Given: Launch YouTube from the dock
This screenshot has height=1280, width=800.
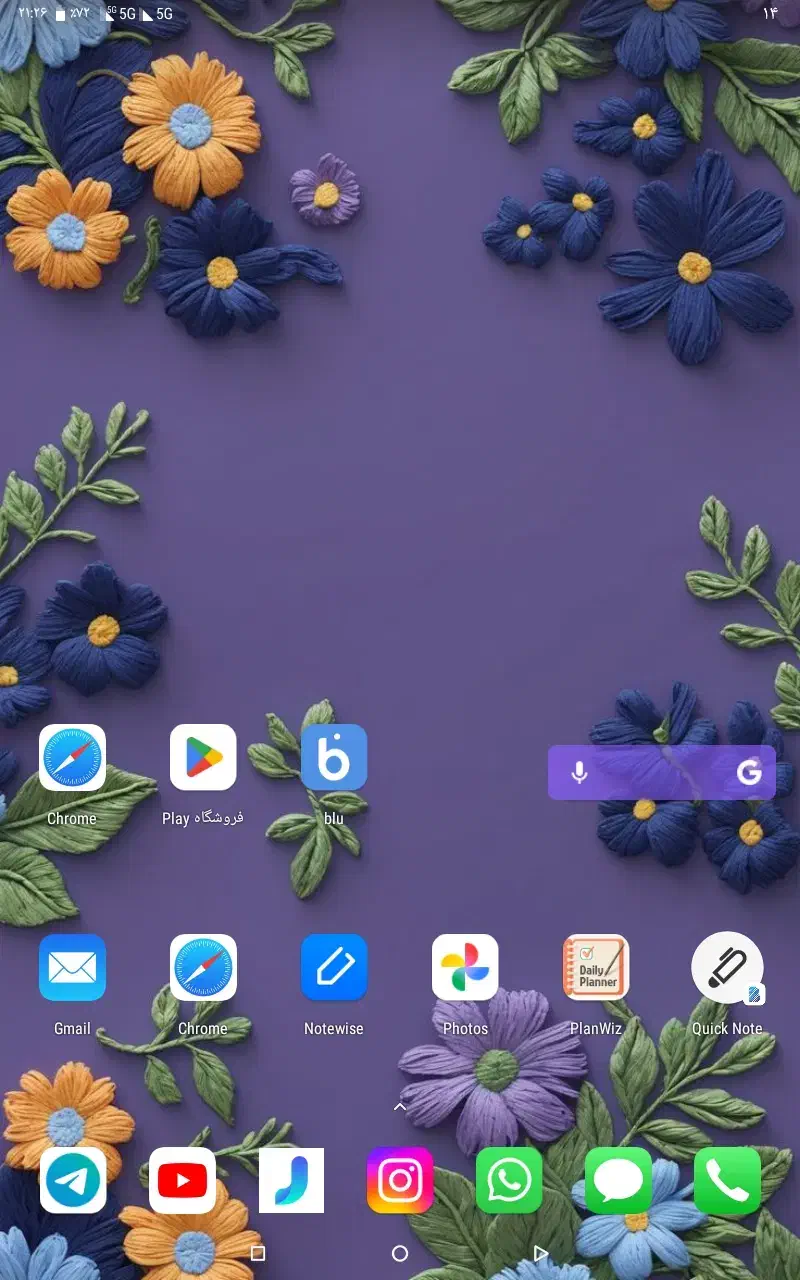Looking at the screenshot, I should 182,1180.
